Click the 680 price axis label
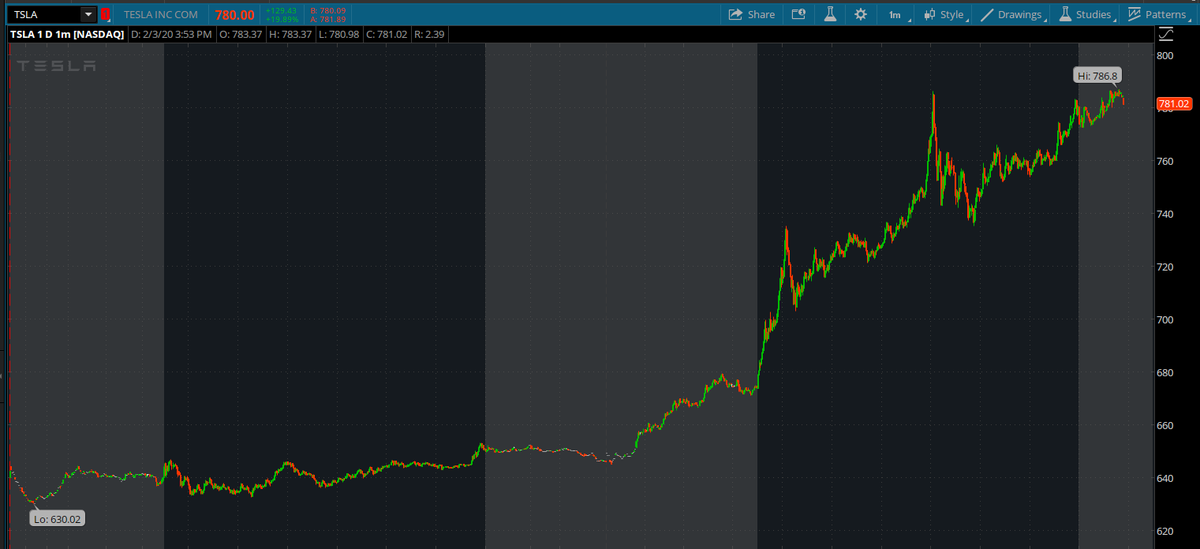 point(1165,373)
